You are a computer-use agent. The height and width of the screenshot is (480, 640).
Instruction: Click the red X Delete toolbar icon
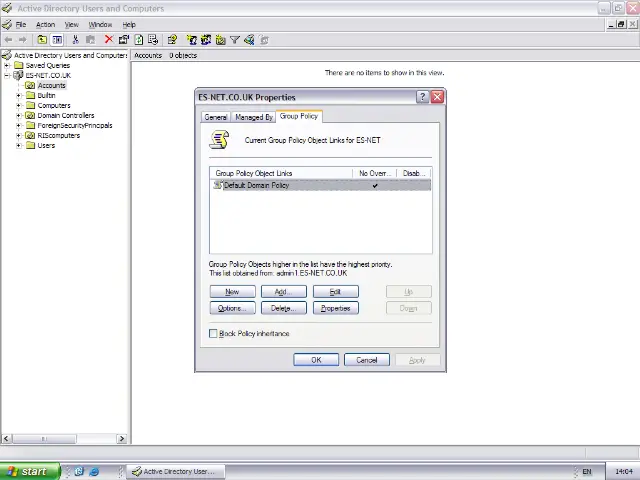coord(109,39)
